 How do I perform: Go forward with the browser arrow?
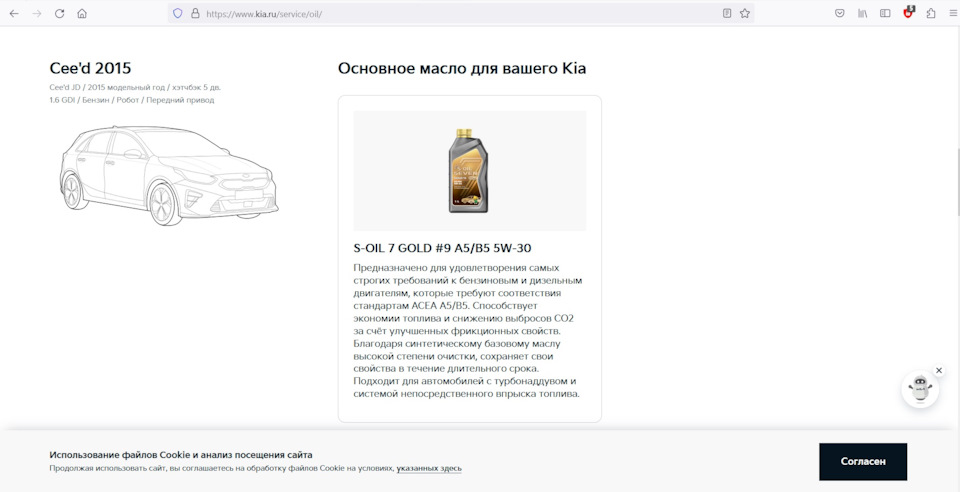37,13
